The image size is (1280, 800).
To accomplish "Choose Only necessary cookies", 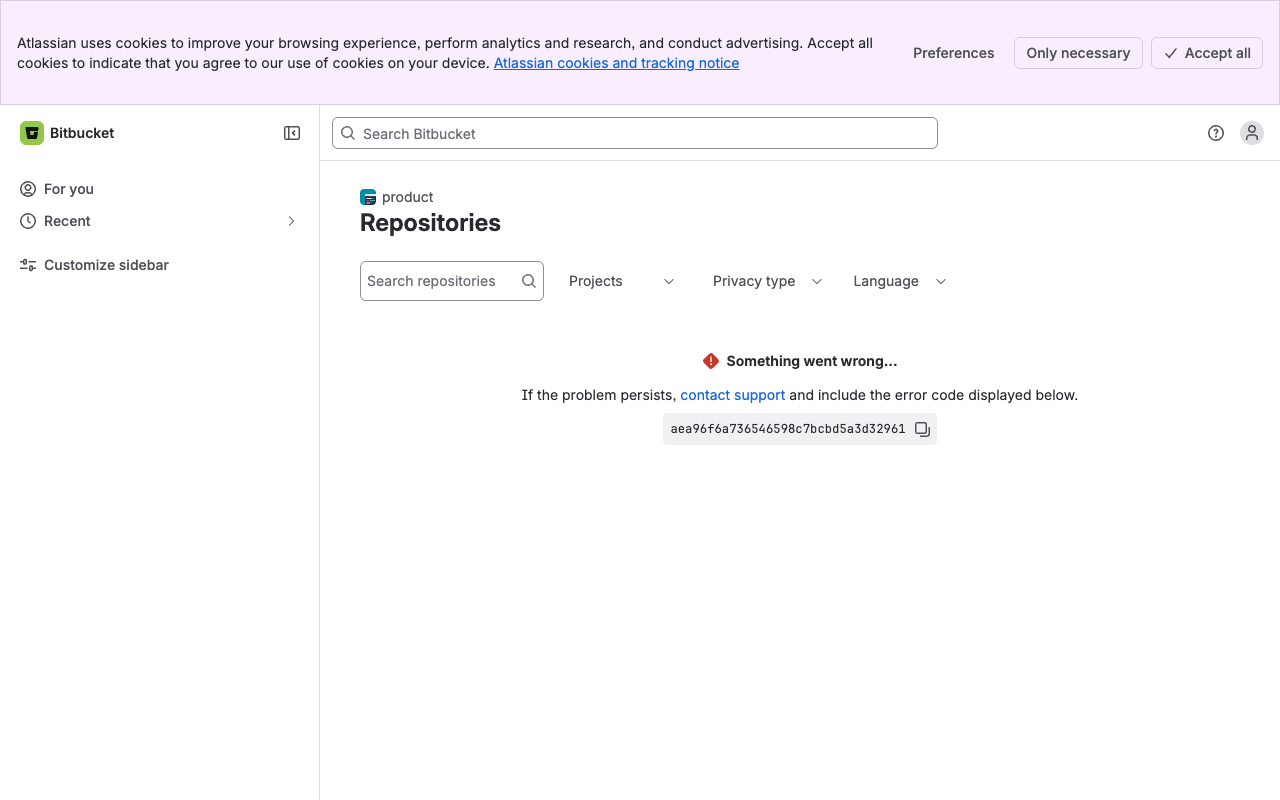I will coord(1078,53).
